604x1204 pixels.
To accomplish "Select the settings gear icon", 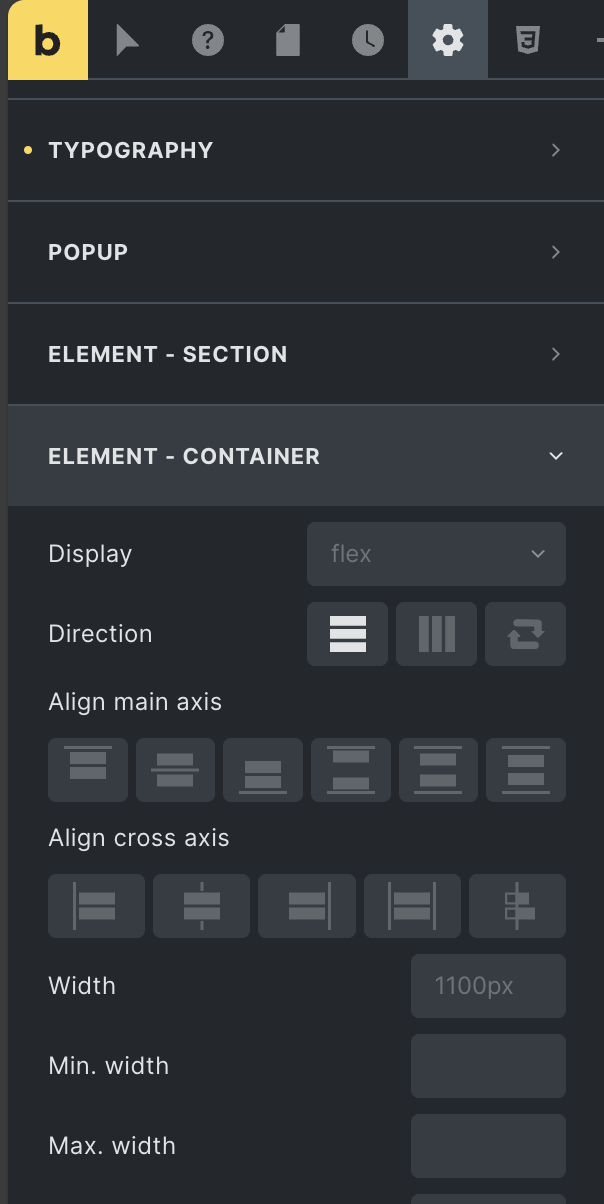I will click(448, 40).
